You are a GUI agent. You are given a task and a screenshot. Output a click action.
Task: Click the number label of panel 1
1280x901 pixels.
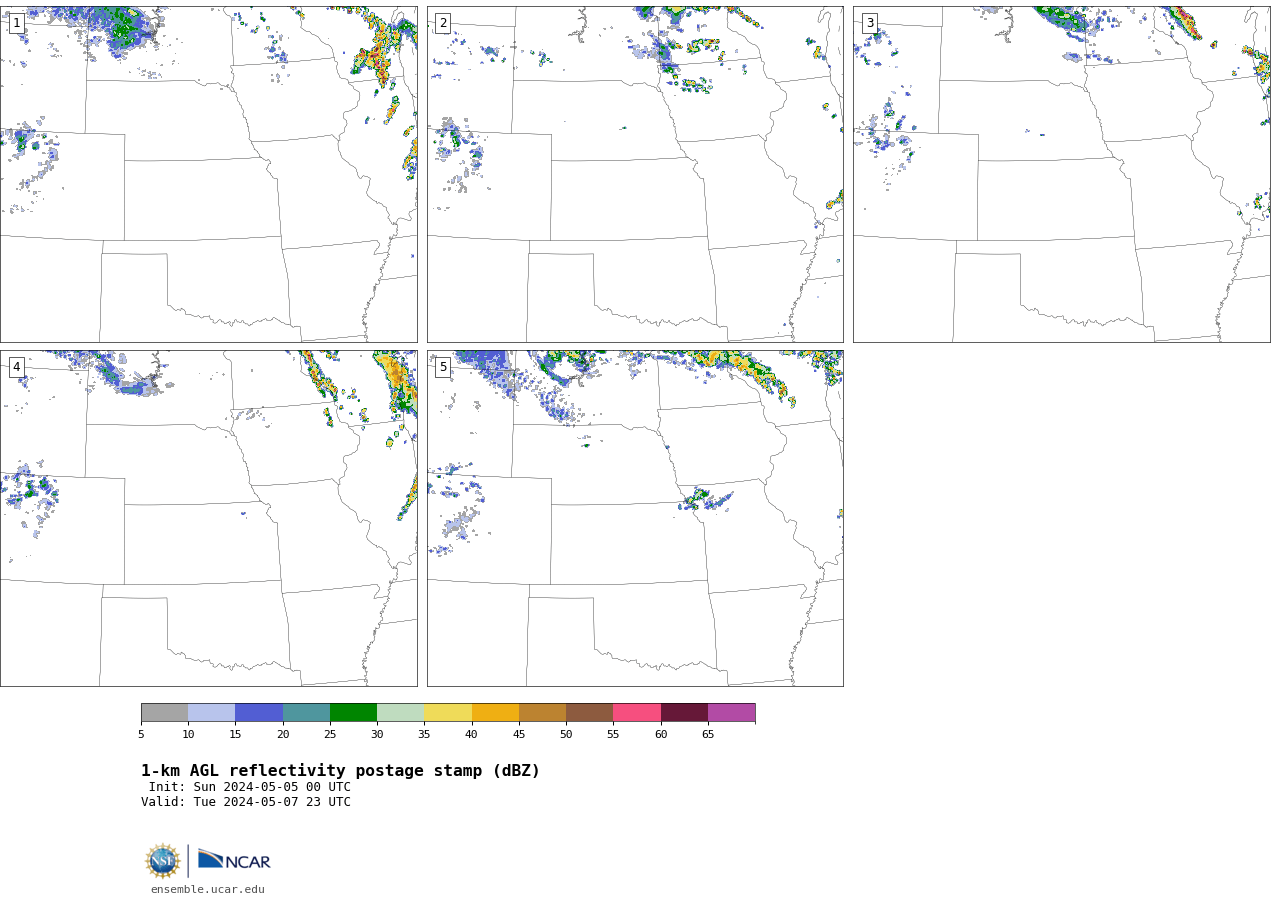[x=16, y=23]
